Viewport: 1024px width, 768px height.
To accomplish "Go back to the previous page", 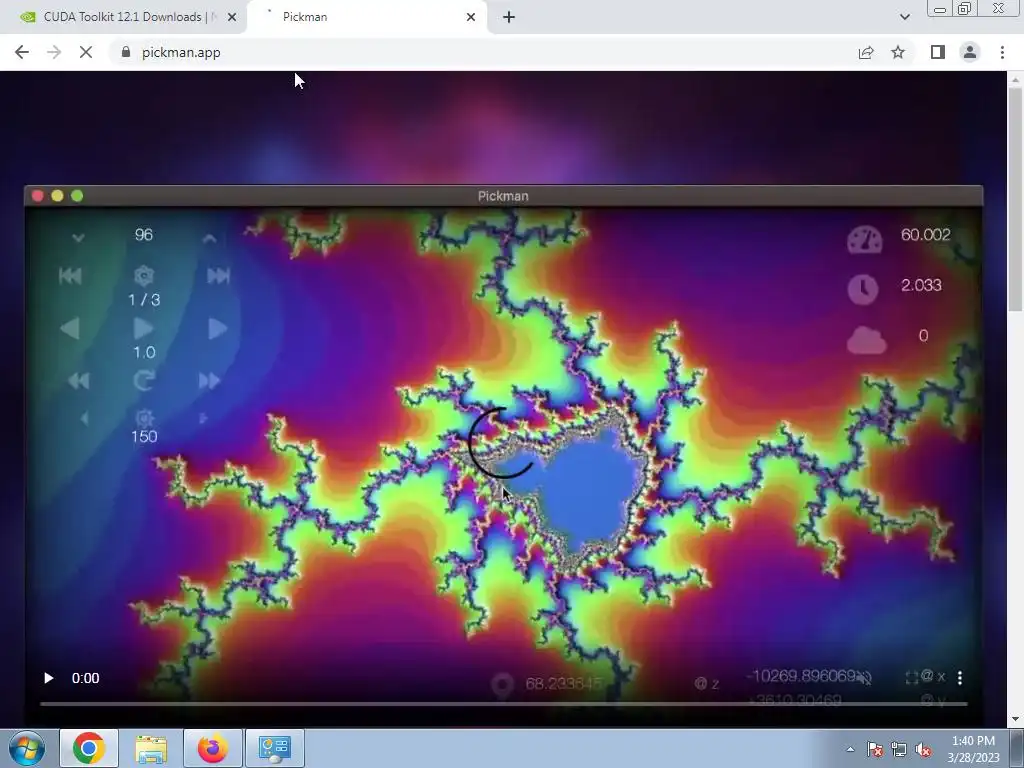I will (x=22, y=52).
